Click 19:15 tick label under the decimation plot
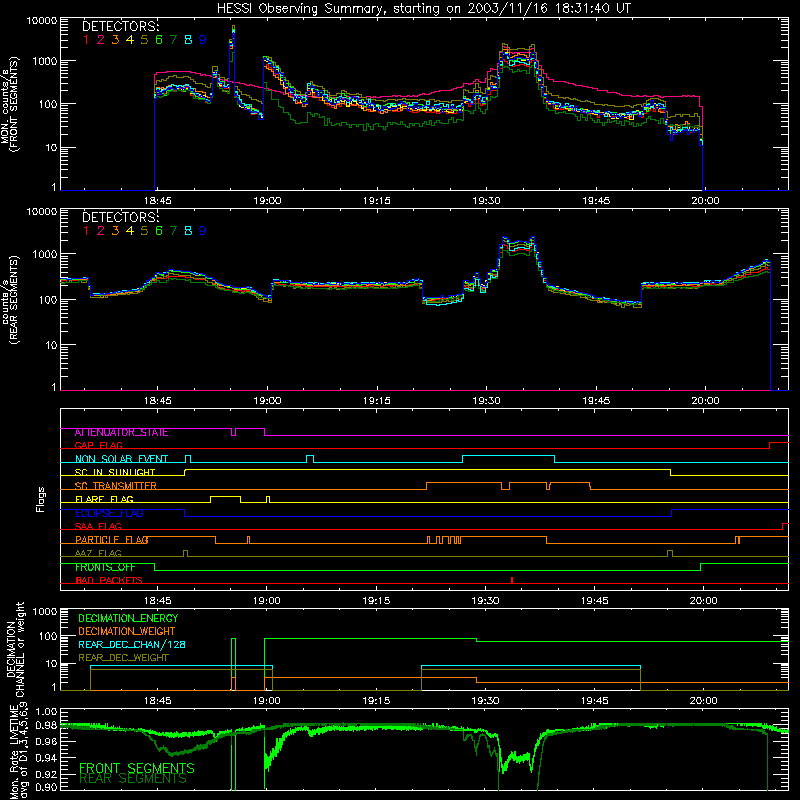This screenshot has width=800, height=800. coord(376,701)
